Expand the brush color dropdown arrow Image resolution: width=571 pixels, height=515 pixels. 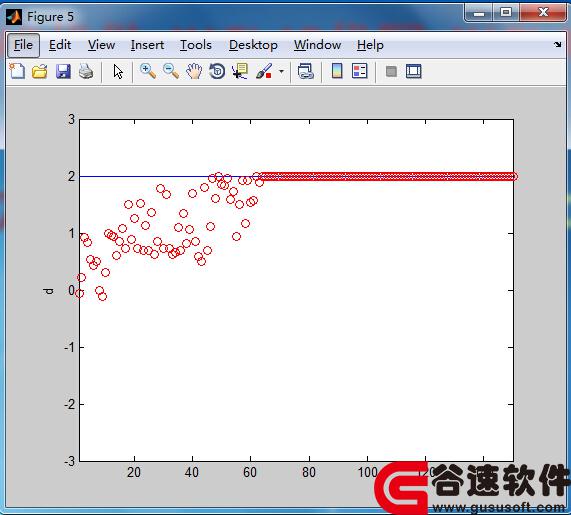coord(281,71)
